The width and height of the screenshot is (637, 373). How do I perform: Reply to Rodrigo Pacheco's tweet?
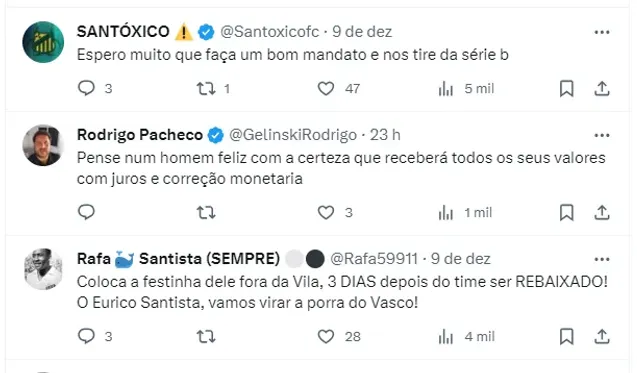pyautogui.click(x=86, y=212)
